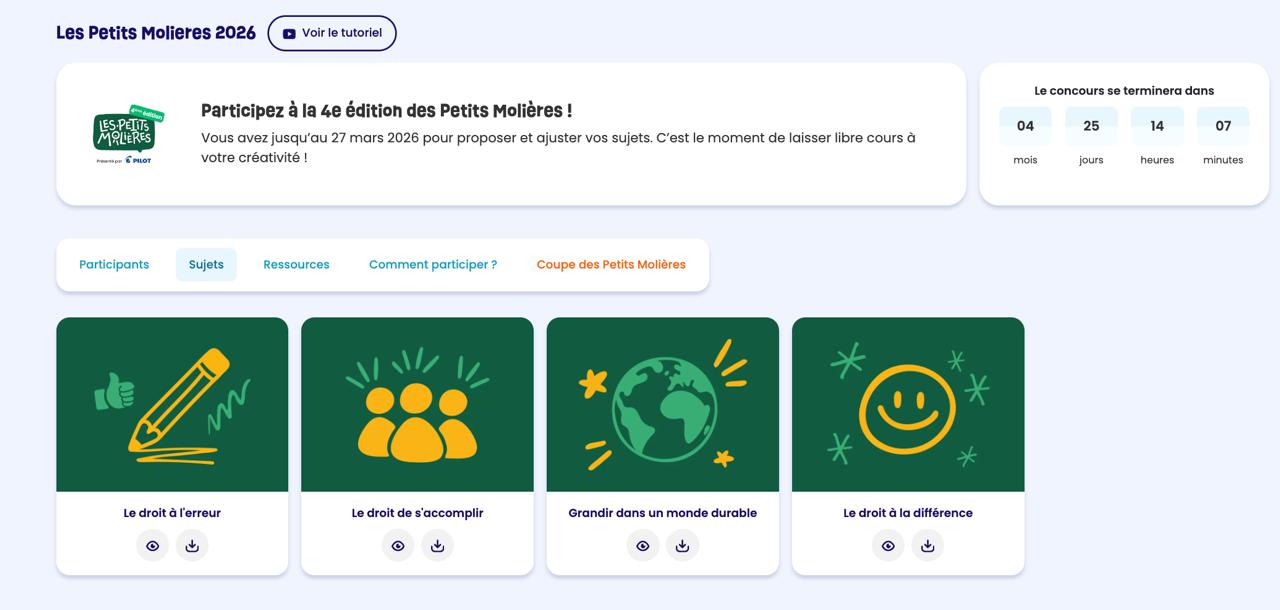Viewport: 1280px width, 610px height.
Task: Toggle the preview eye on "Grandir dans un monde durable"
Action: 643,545
